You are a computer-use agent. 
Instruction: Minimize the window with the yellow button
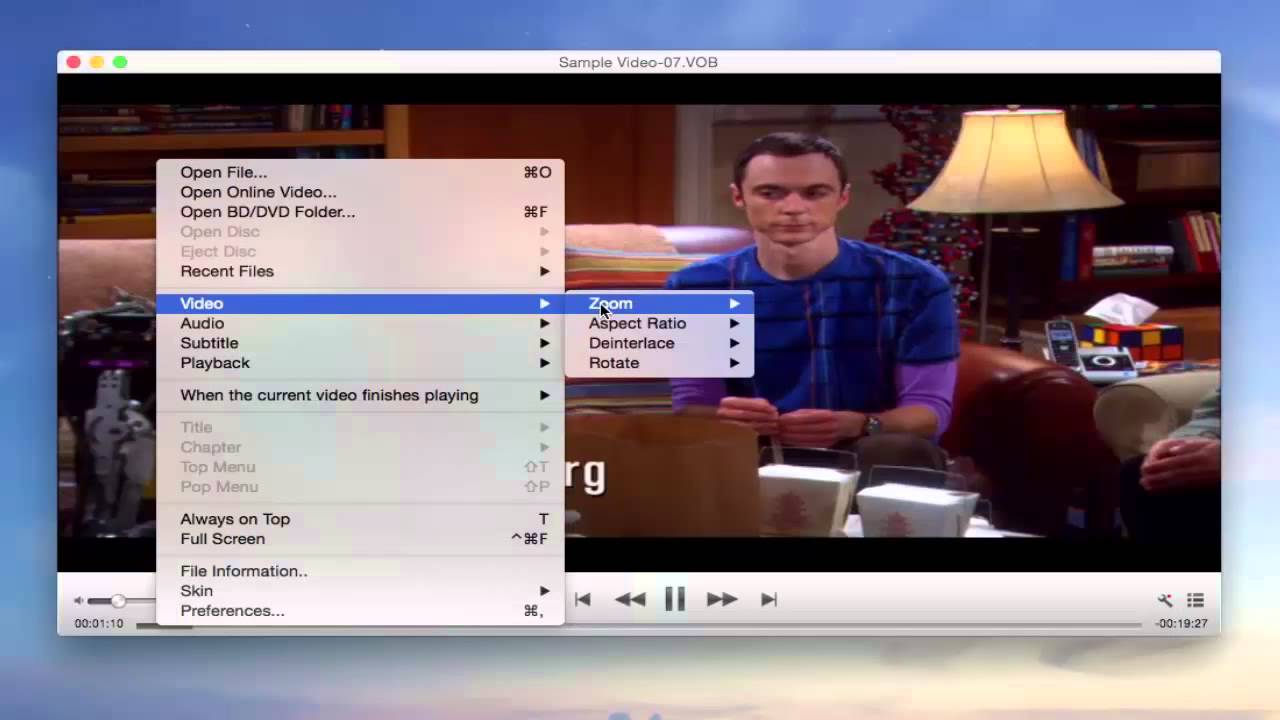(x=97, y=62)
